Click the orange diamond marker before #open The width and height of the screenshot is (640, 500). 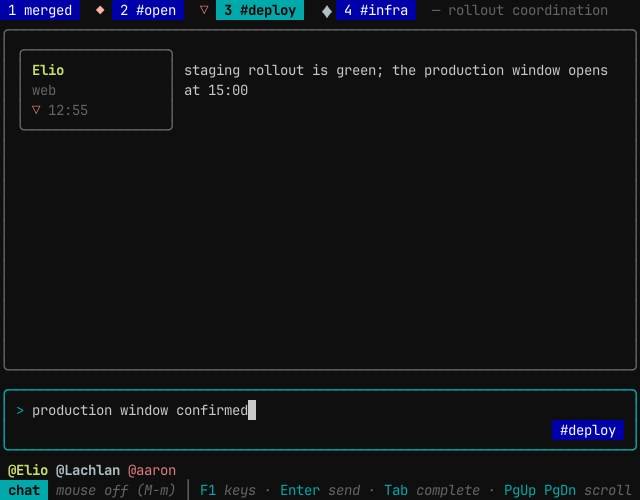pos(100,10)
